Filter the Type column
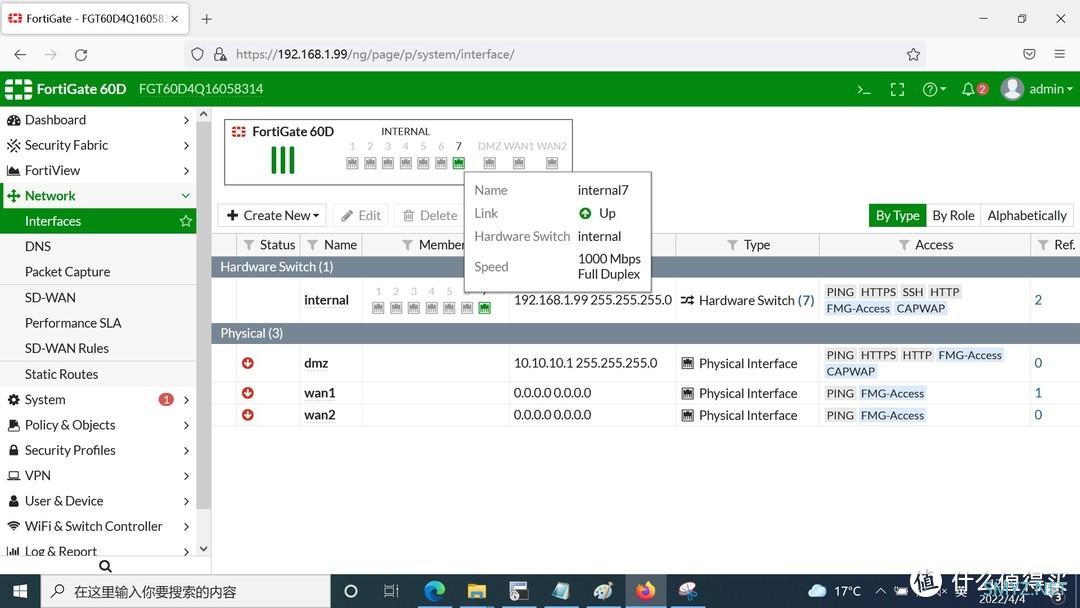 tap(732, 245)
